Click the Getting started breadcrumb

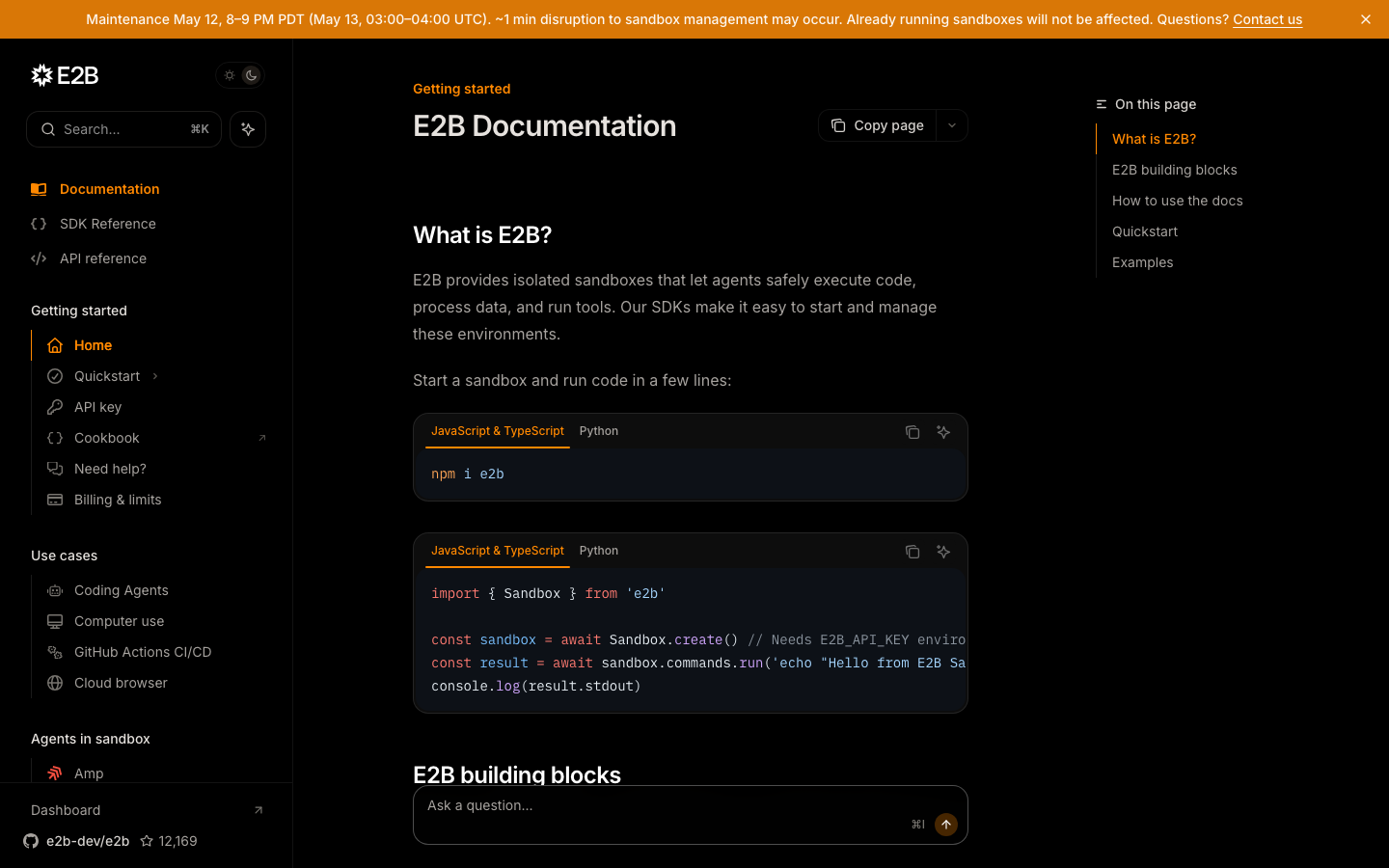click(462, 89)
